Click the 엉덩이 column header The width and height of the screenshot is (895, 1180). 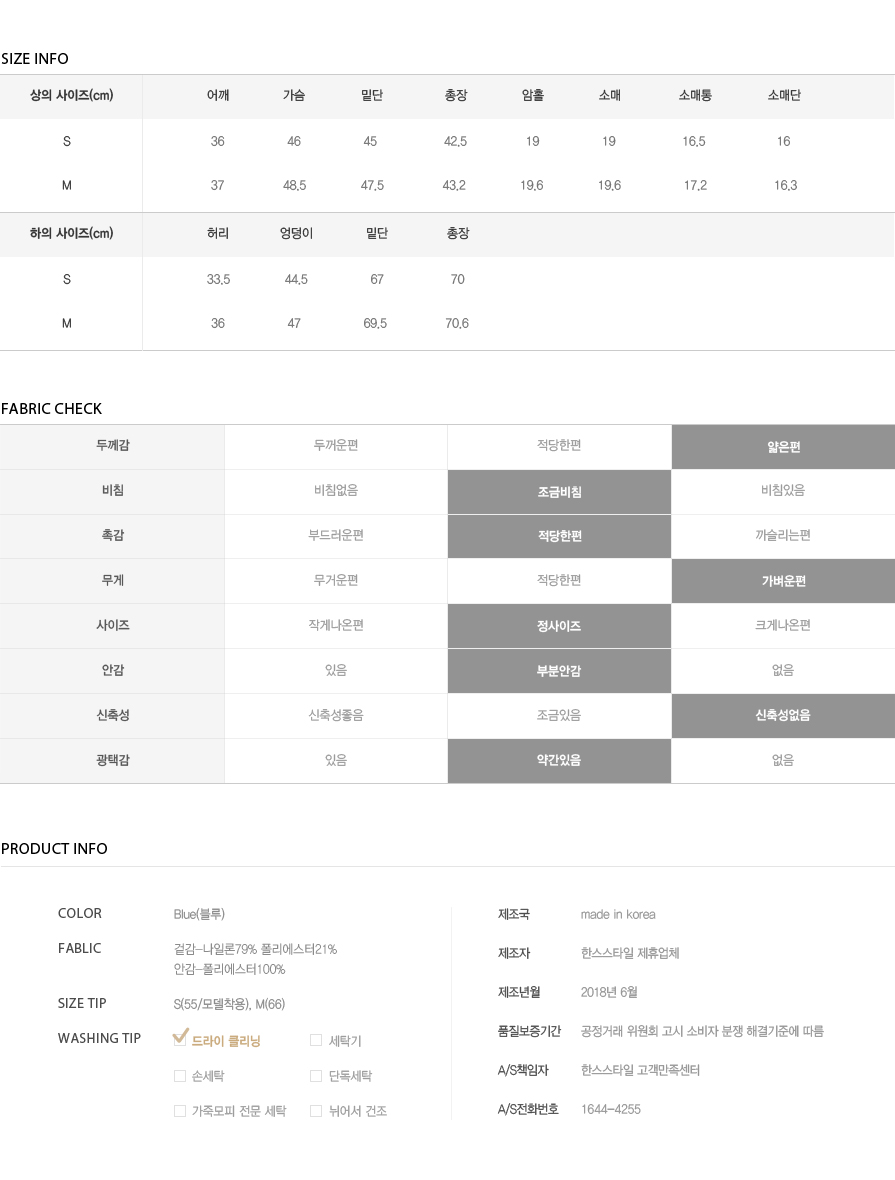click(296, 233)
